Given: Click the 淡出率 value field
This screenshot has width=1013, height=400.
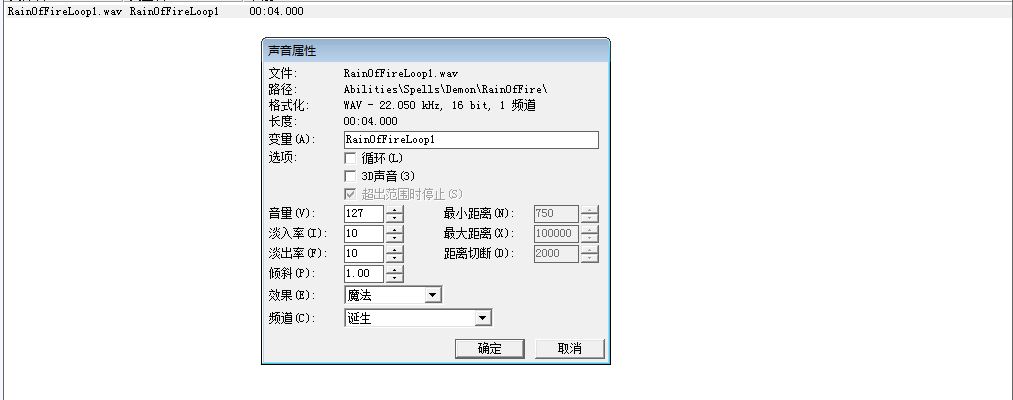Looking at the screenshot, I should click(363, 254).
